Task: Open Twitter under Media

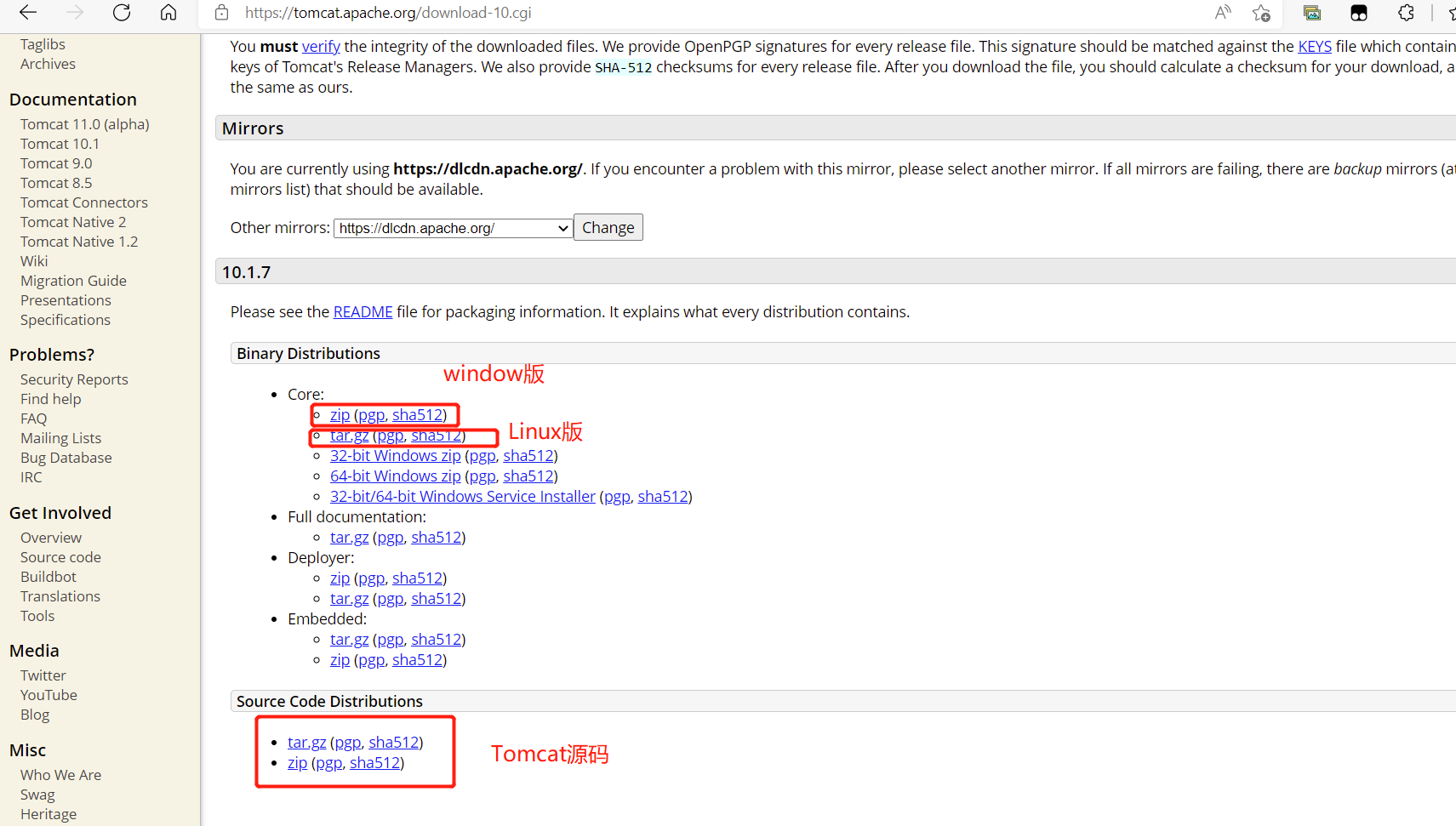Action: coord(43,675)
